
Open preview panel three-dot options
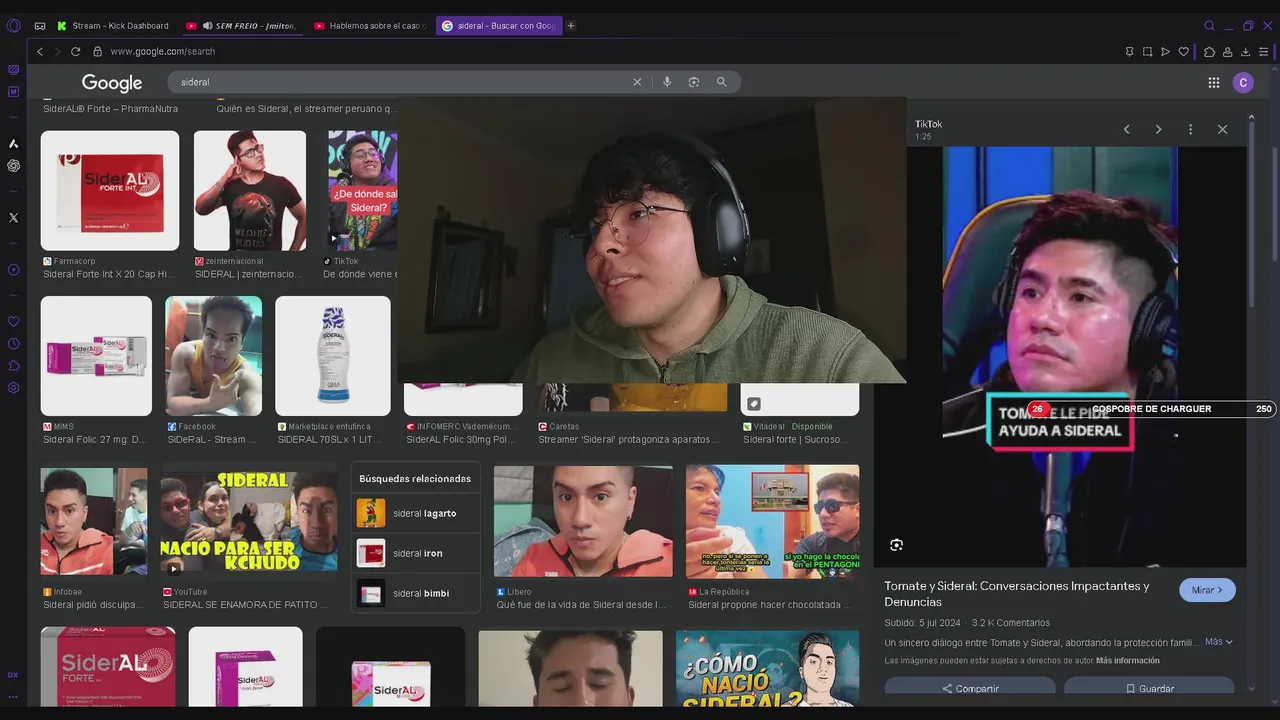(x=1190, y=129)
